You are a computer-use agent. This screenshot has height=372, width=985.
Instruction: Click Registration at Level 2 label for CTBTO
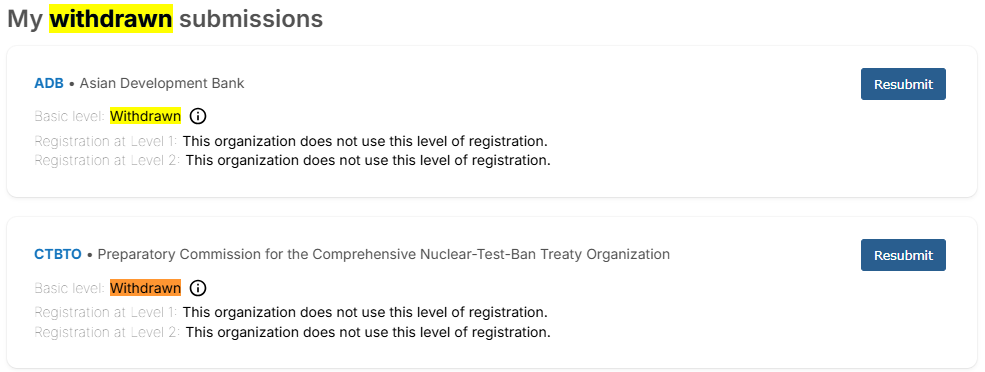click(x=107, y=332)
